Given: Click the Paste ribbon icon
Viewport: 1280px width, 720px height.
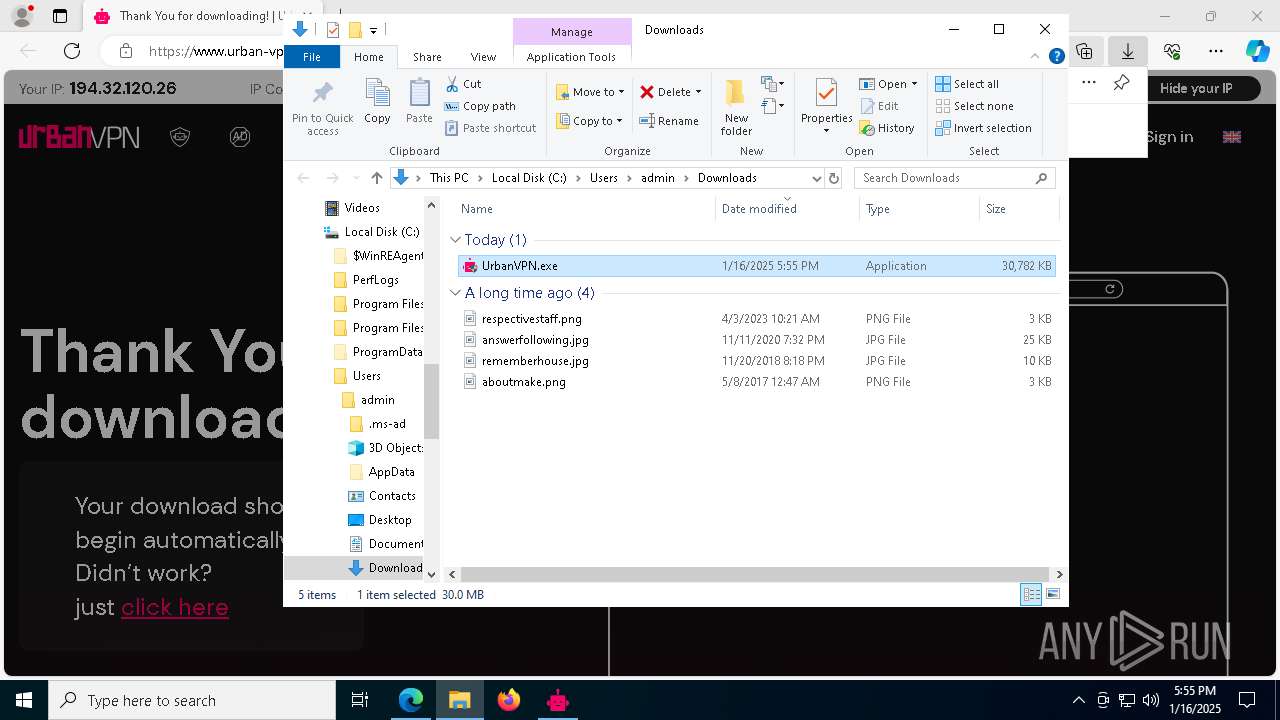Looking at the screenshot, I should point(419,102).
